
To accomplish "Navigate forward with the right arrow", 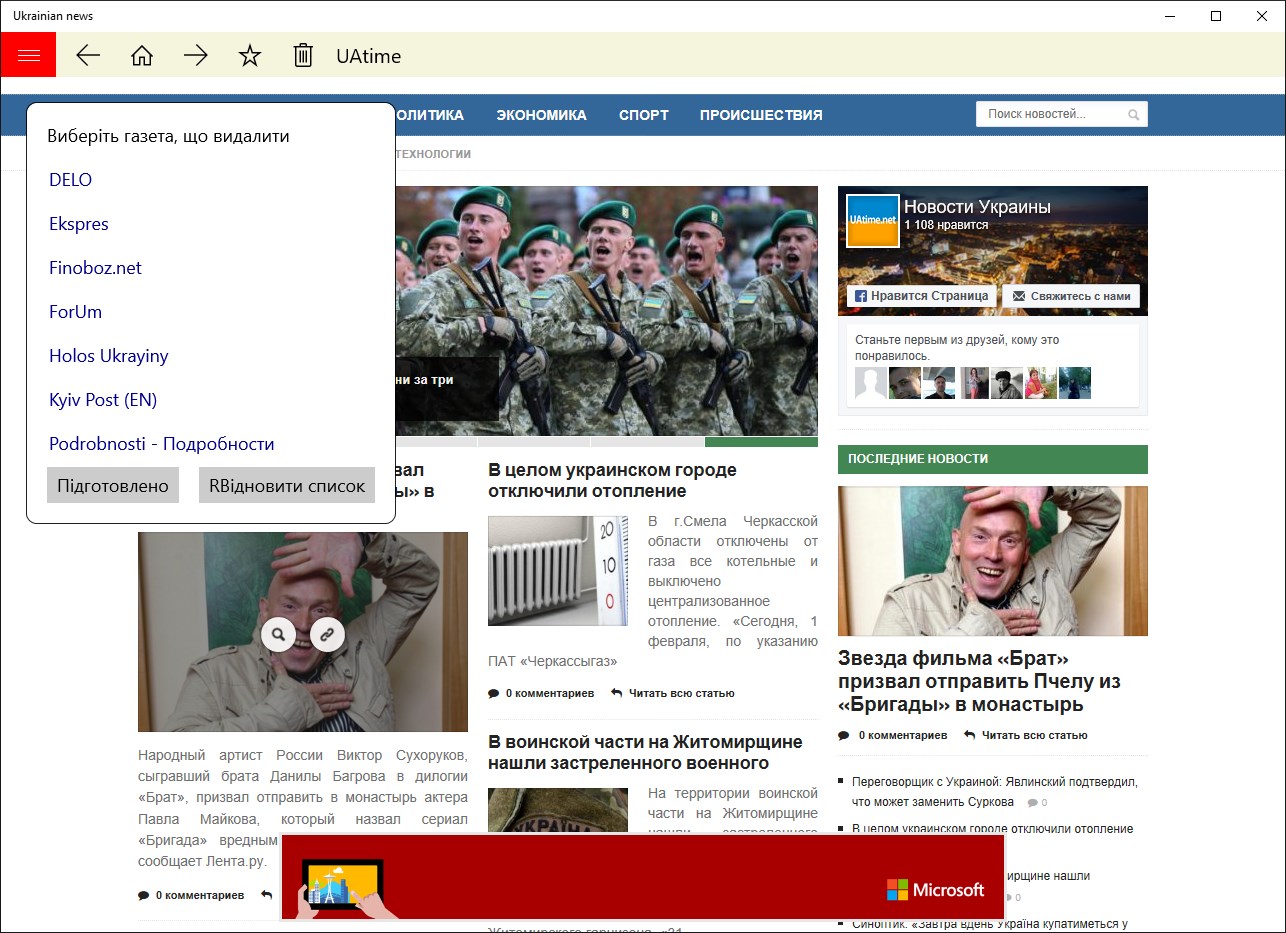I will pyautogui.click(x=196, y=56).
